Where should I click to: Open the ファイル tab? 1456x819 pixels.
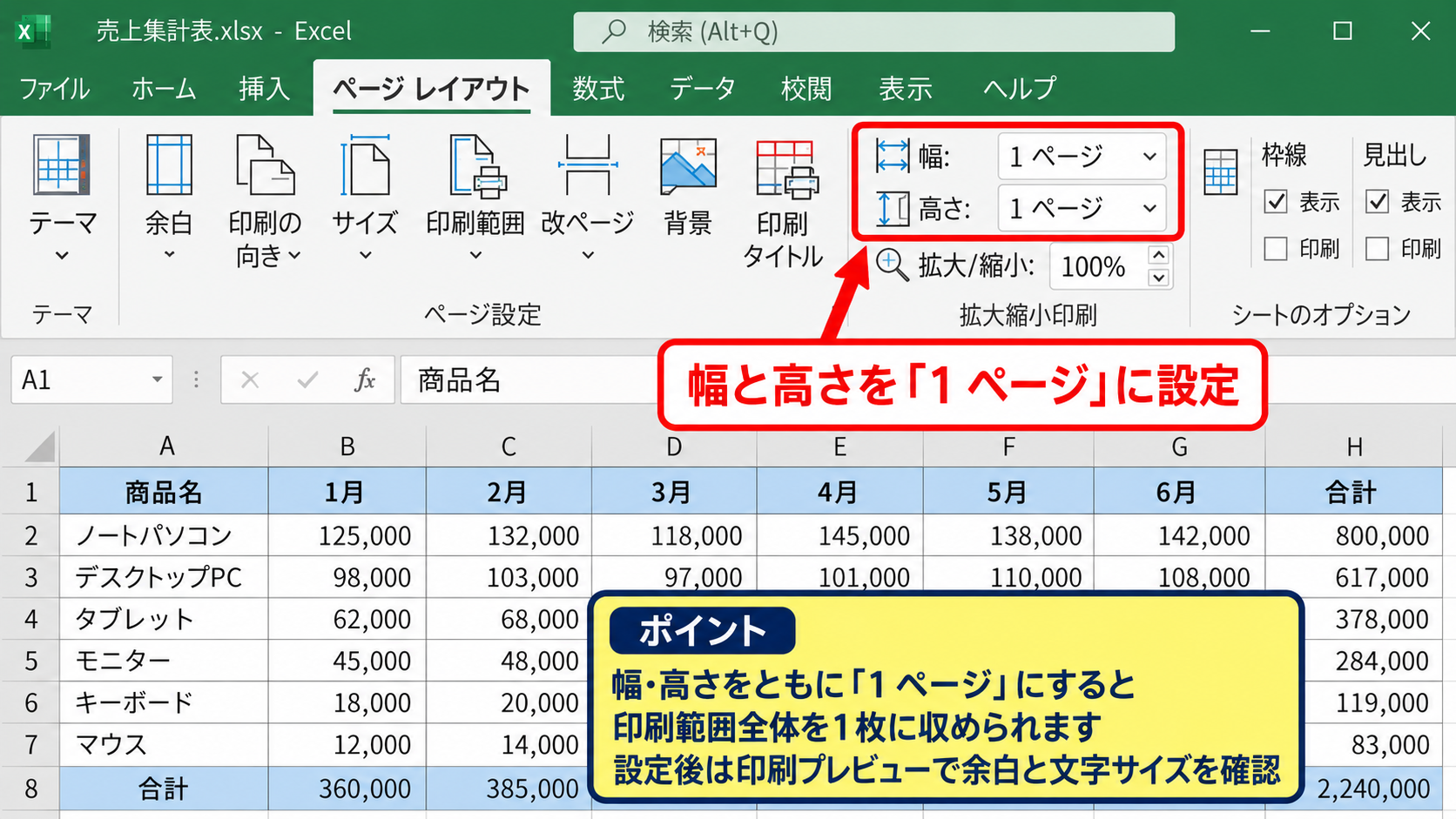click(x=55, y=89)
